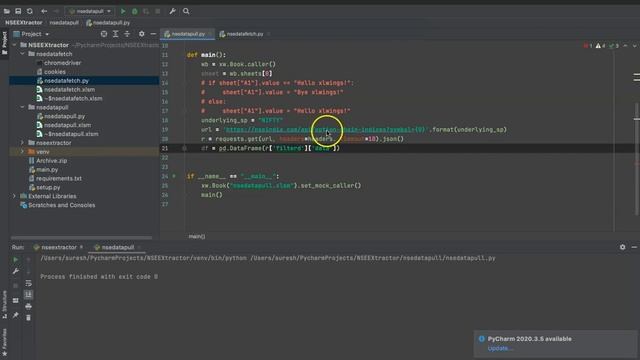Click the Stop icon in the top toolbar
The height and width of the screenshot is (360, 640).
(x=158, y=11)
